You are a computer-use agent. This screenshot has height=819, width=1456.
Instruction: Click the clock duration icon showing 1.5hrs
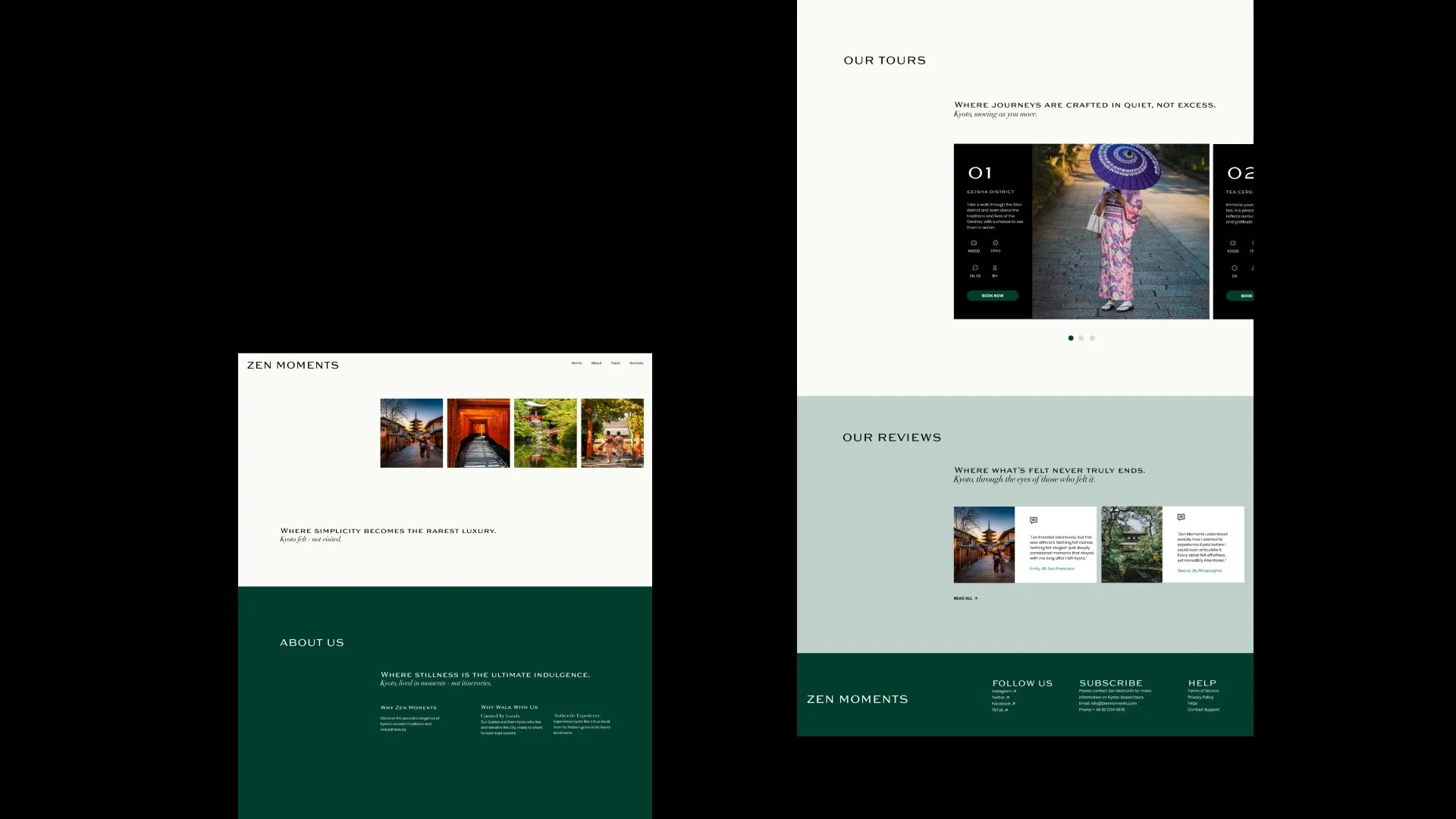(x=996, y=243)
